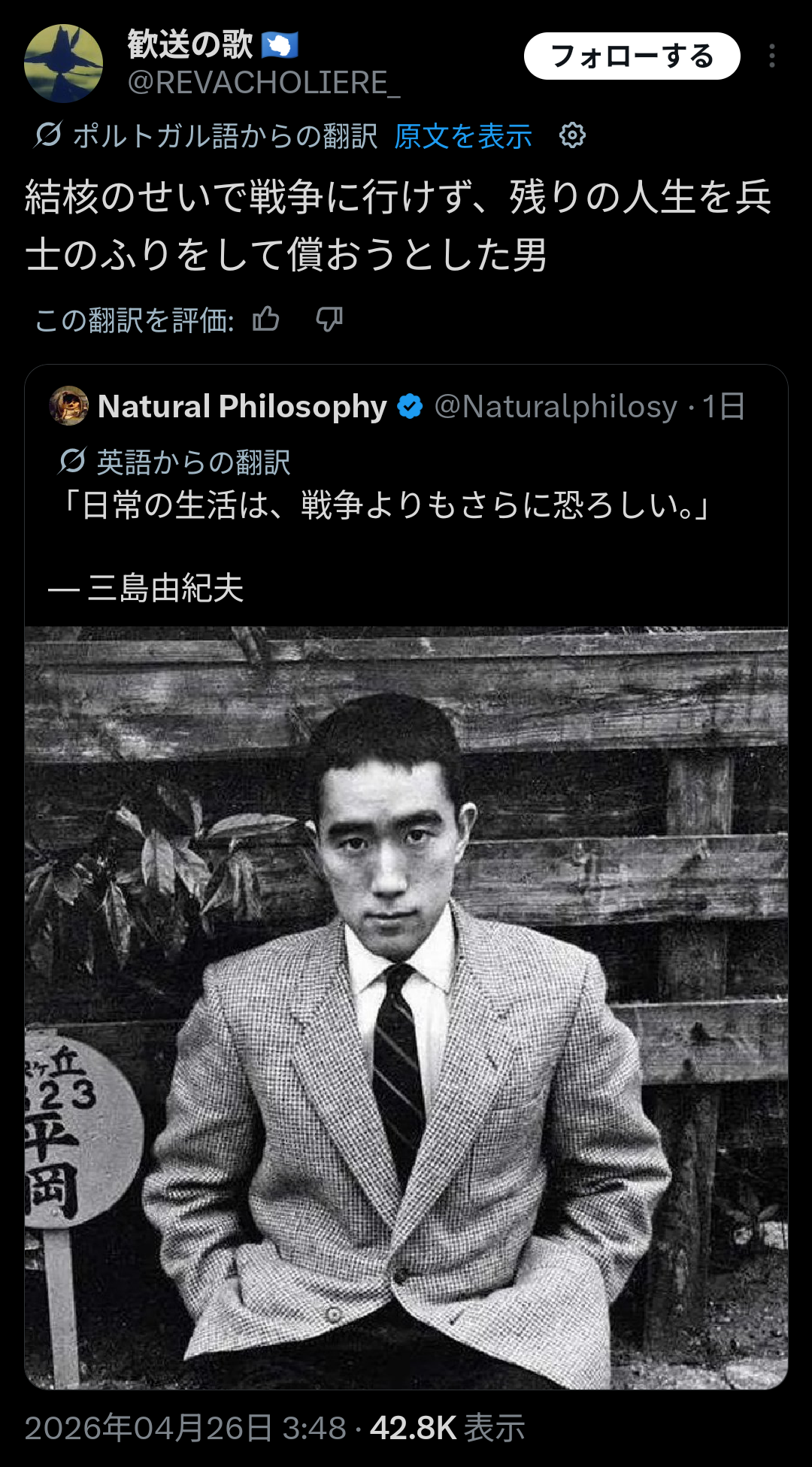
Task: Select the Natural Philosophy display name
Action: pos(242,407)
